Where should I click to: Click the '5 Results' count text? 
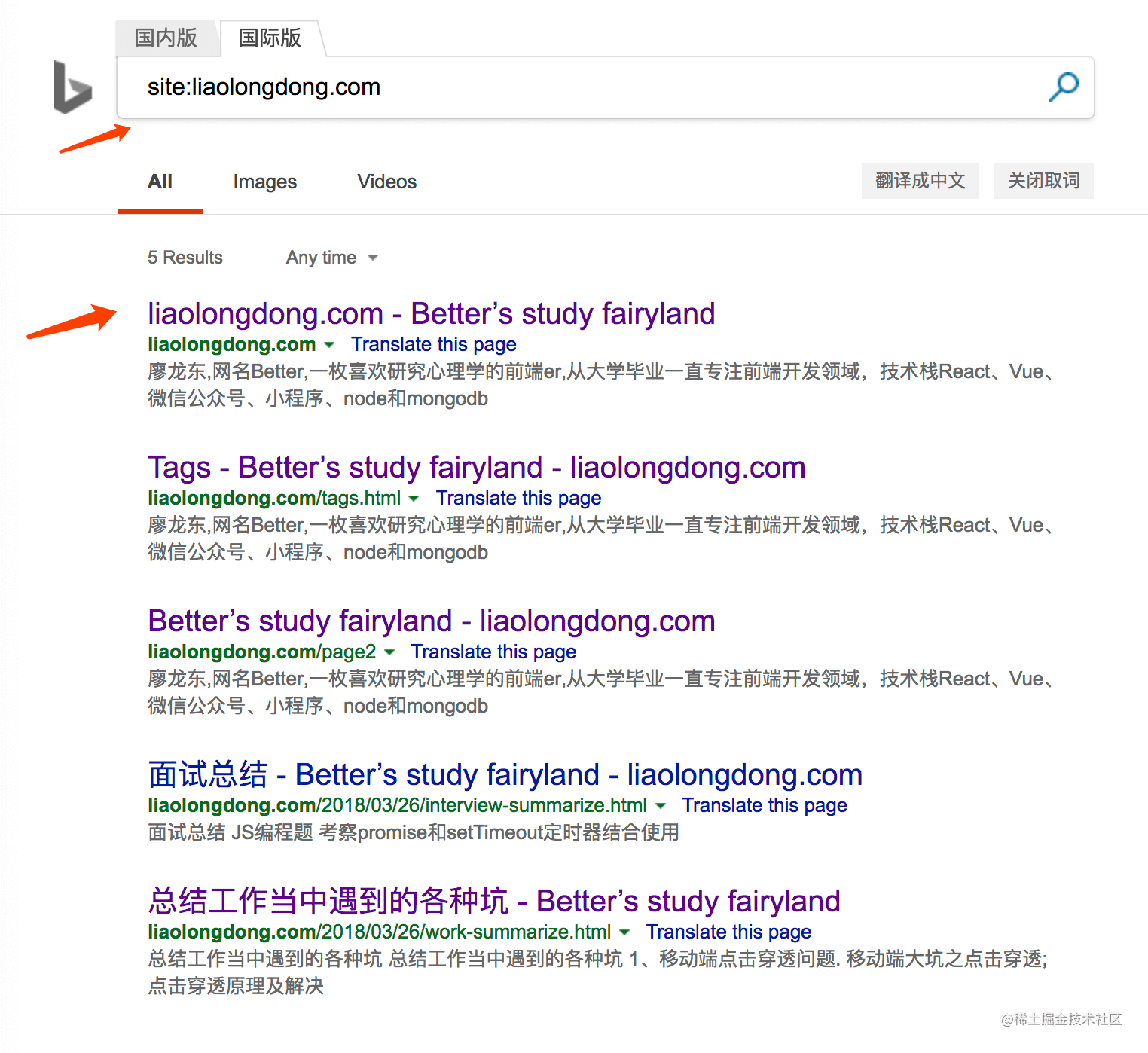pos(185,258)
